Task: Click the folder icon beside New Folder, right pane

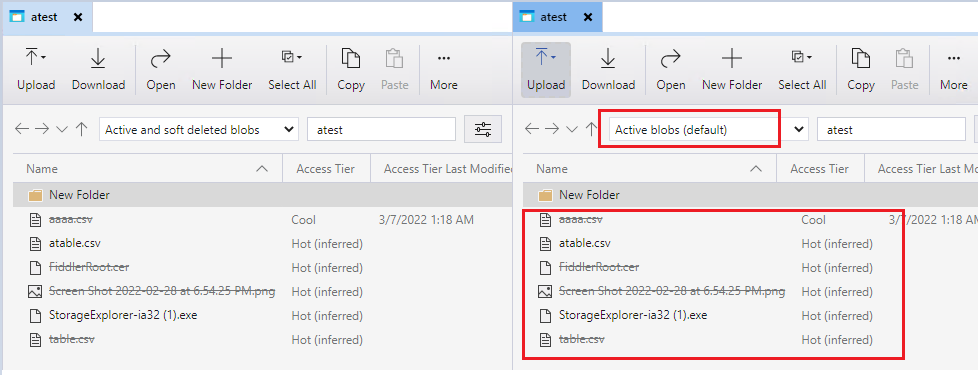Action: pos(545,195)
